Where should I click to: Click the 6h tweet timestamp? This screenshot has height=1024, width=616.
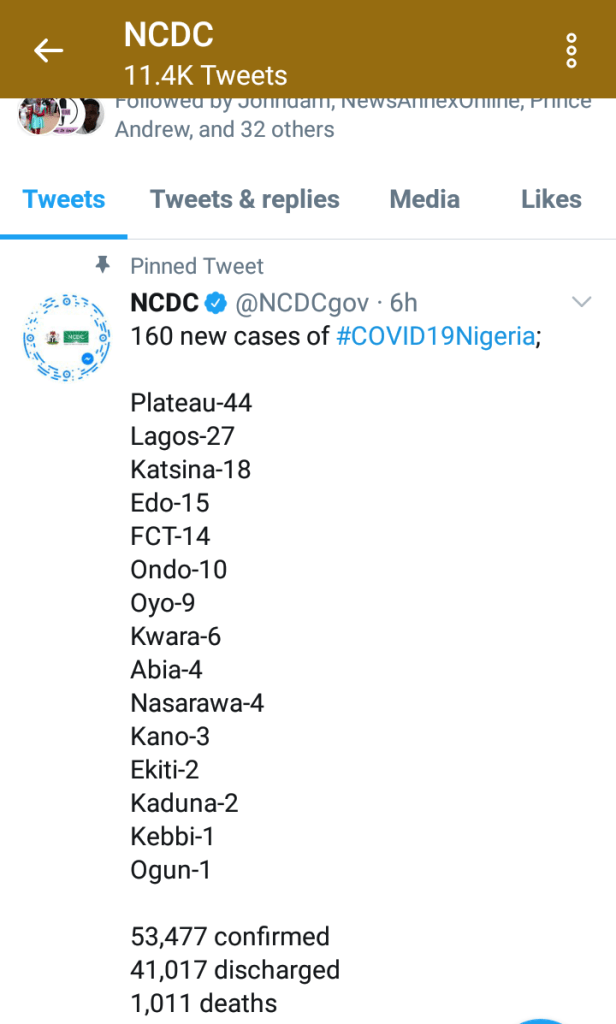tap(403, 303)
